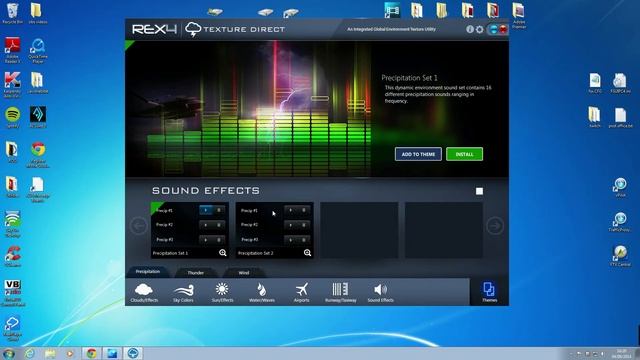
Task: Switch to the Wind tab
Action: click(x=244, y=273)
